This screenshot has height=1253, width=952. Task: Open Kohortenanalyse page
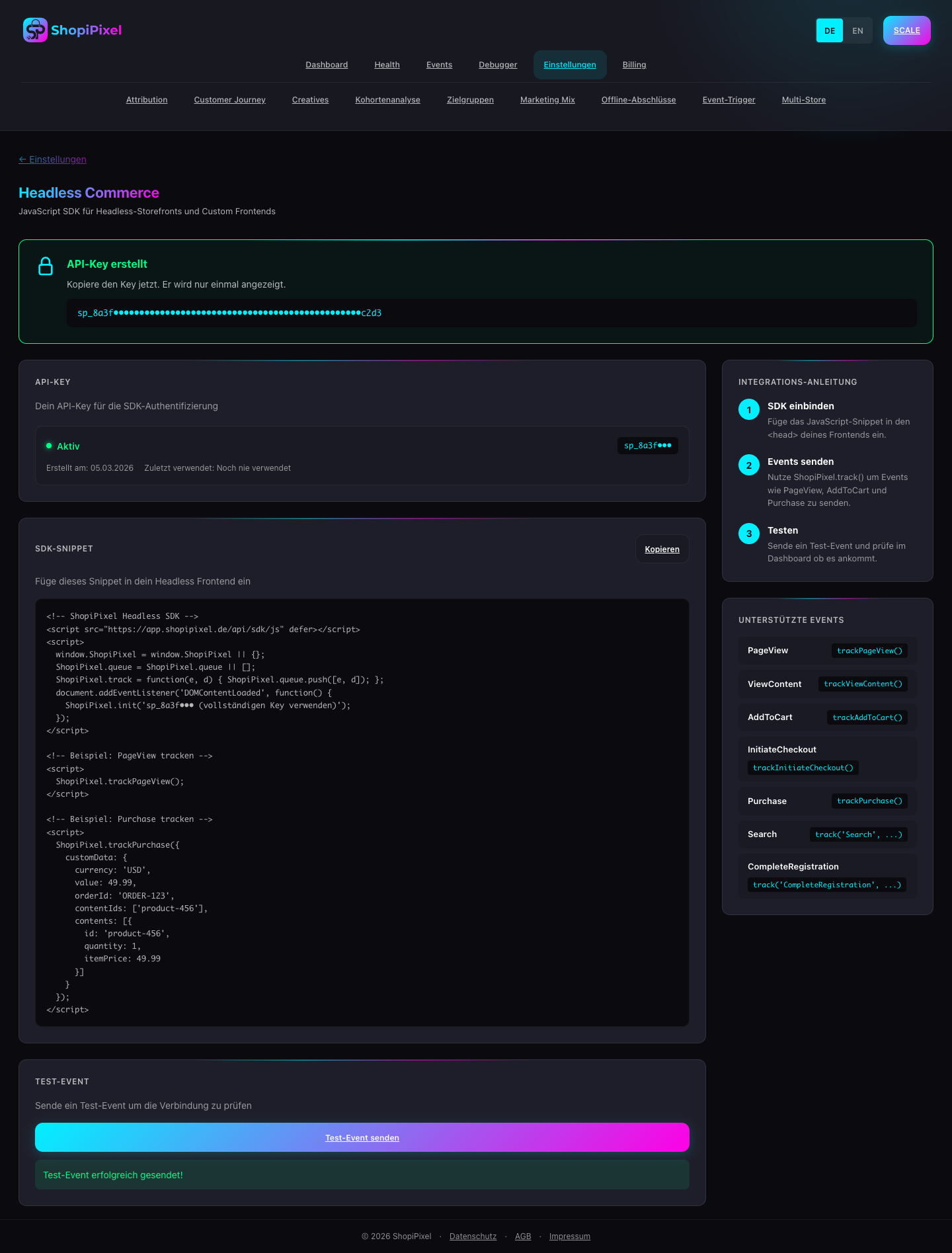[387, 100]
